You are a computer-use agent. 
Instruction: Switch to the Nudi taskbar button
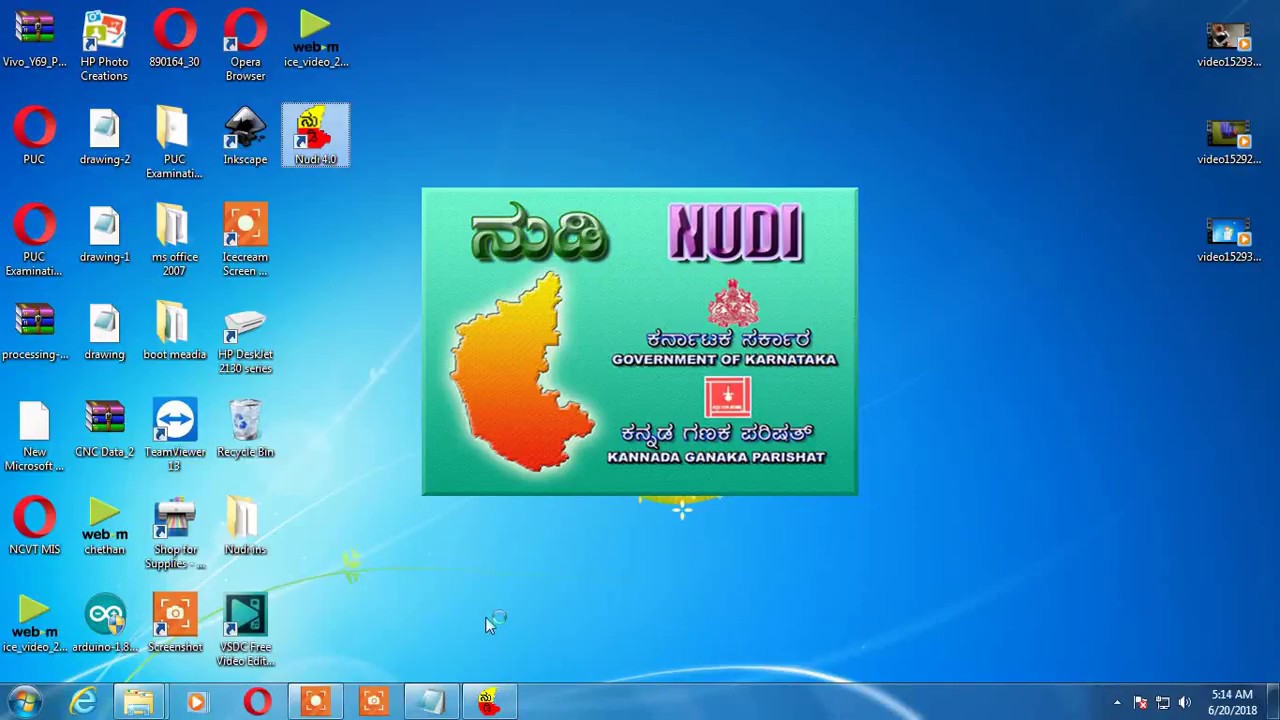coord(489,702)
